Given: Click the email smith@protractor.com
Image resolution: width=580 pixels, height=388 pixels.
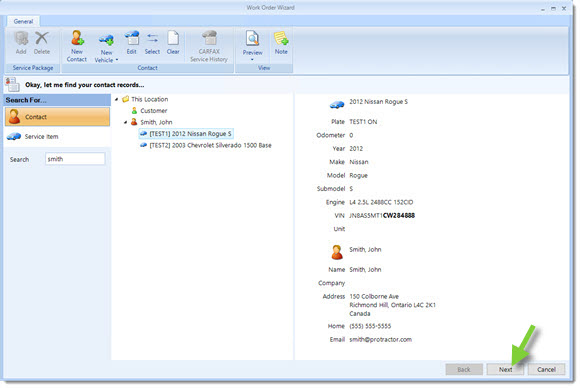Looking at the screenshot, I should click(x=381, y=340).
